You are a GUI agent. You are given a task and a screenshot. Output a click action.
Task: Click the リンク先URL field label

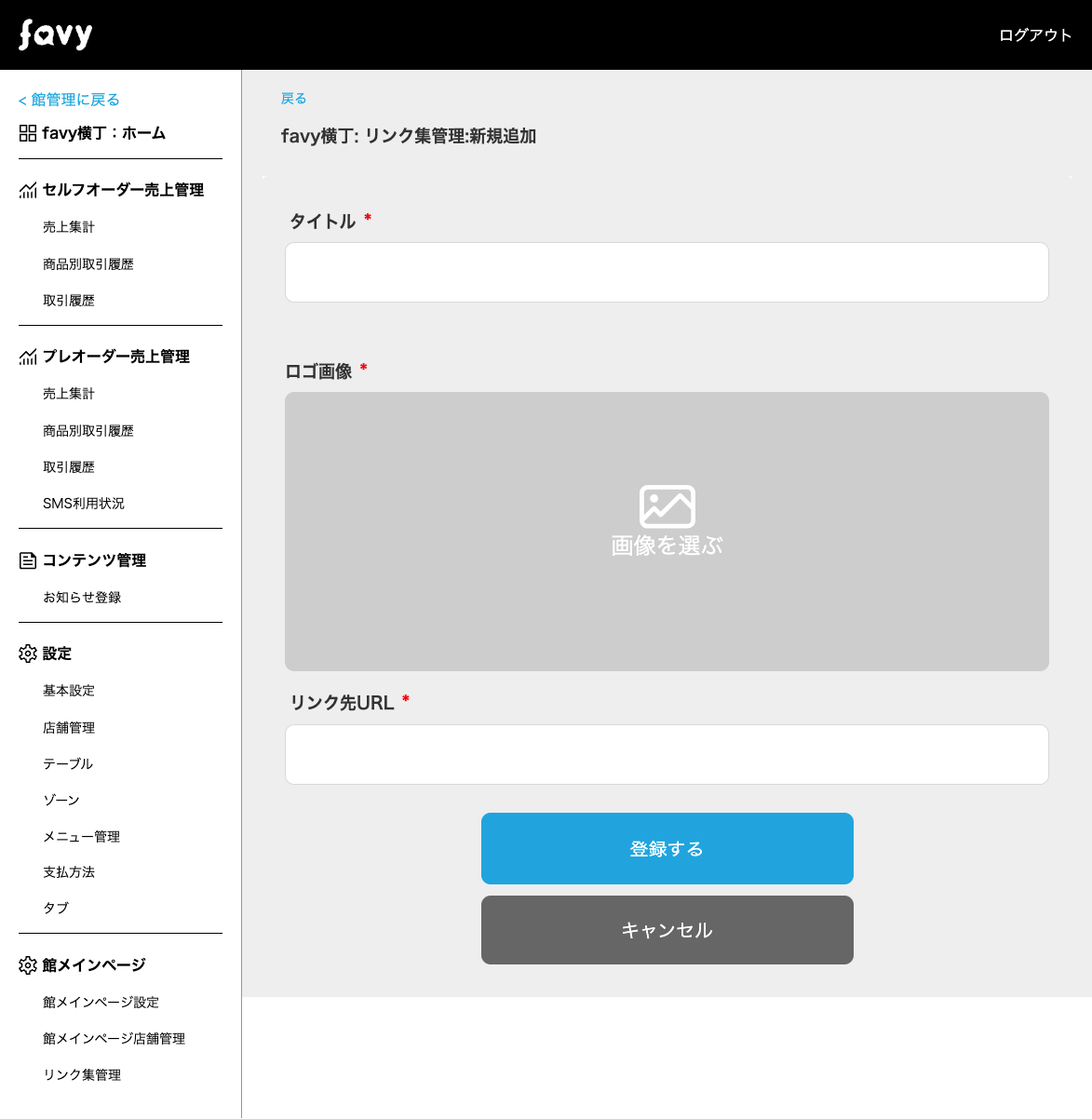343,703
